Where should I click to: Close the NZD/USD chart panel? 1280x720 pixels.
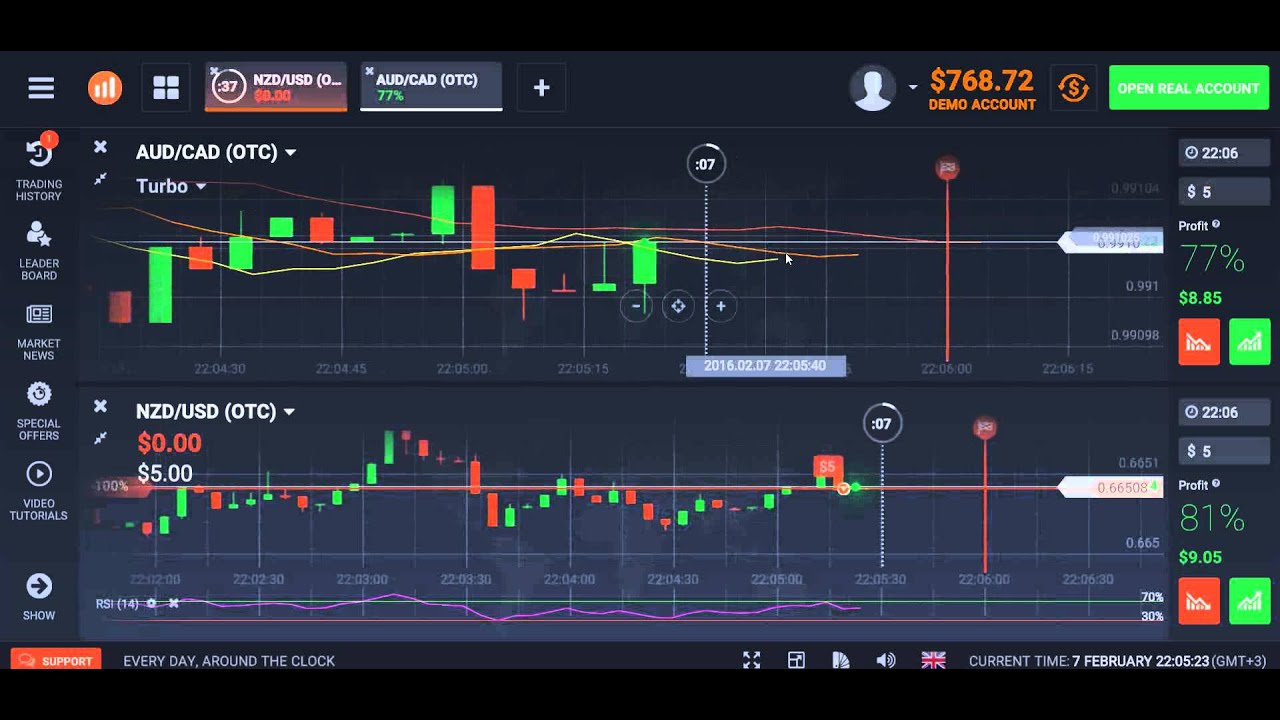[100, 406]
